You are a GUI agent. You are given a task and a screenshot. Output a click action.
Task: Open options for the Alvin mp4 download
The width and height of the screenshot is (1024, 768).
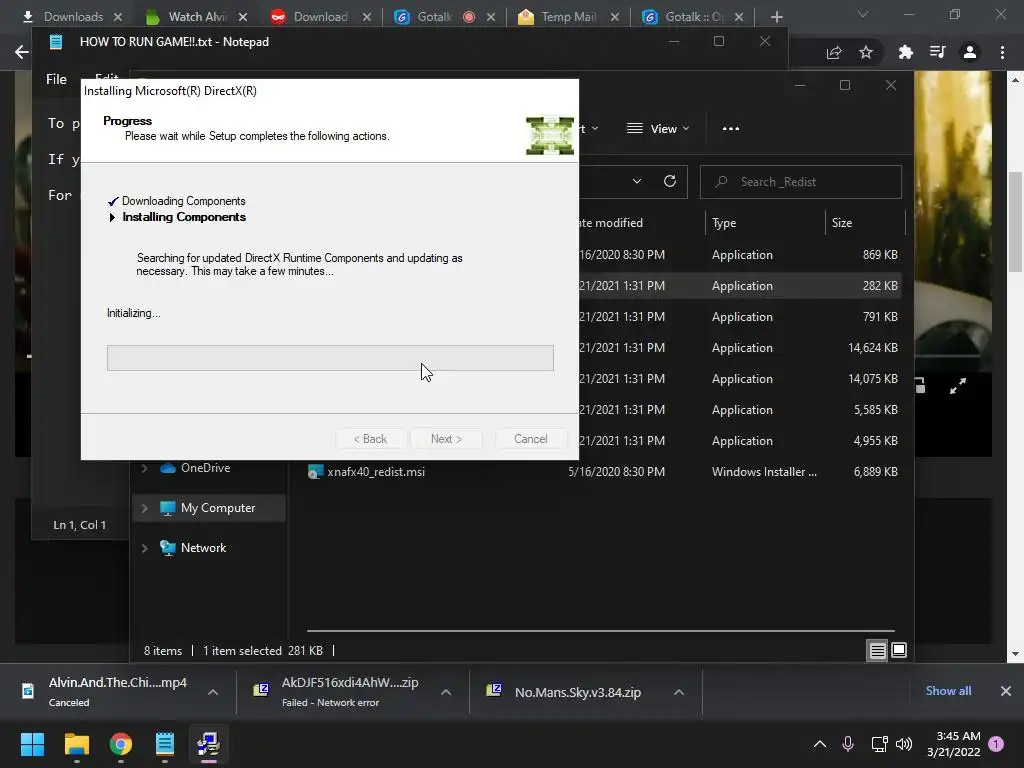213,692
